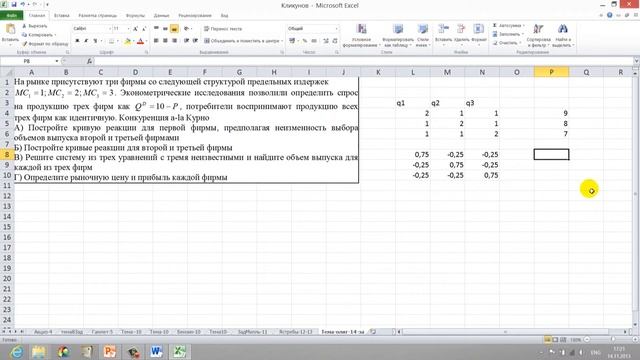Click Decrease Indent icon

(187, 41)
